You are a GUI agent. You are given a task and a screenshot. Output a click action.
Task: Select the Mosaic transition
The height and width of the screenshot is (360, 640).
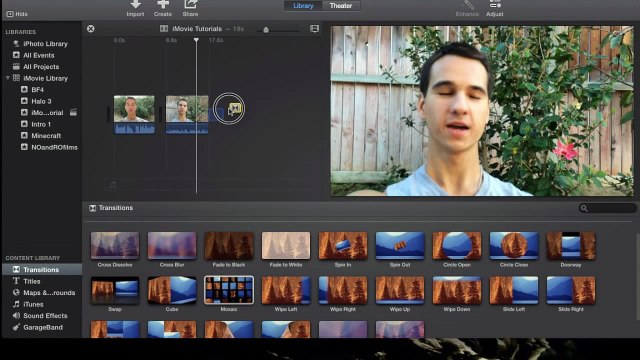point(229,290)
